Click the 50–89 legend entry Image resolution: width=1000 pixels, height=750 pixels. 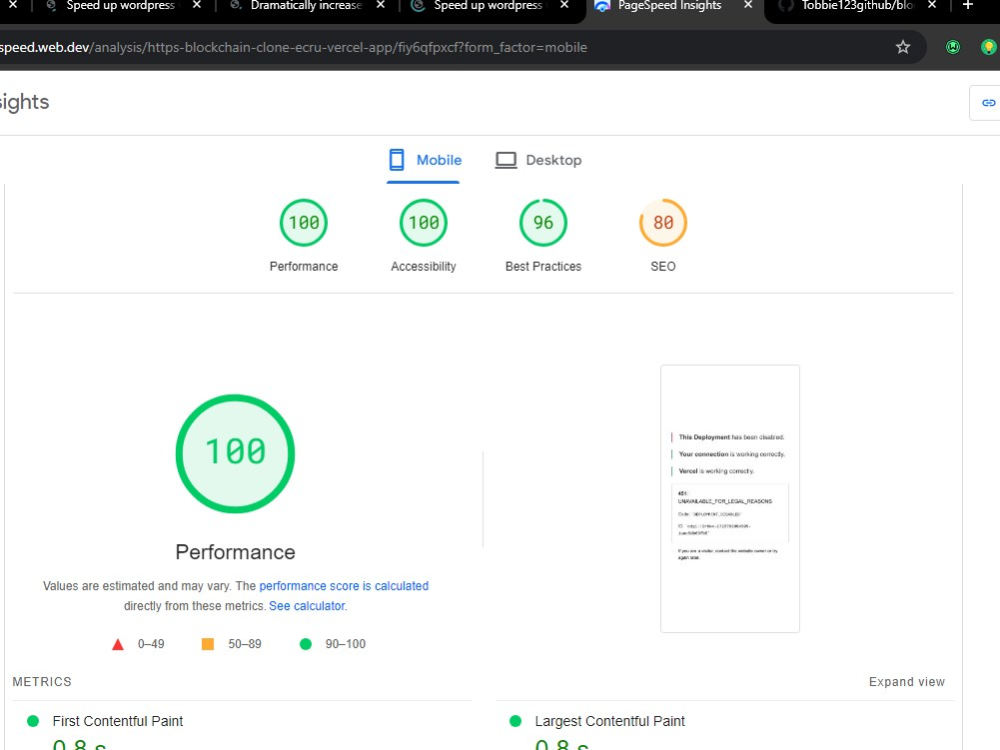pos(232,644)
